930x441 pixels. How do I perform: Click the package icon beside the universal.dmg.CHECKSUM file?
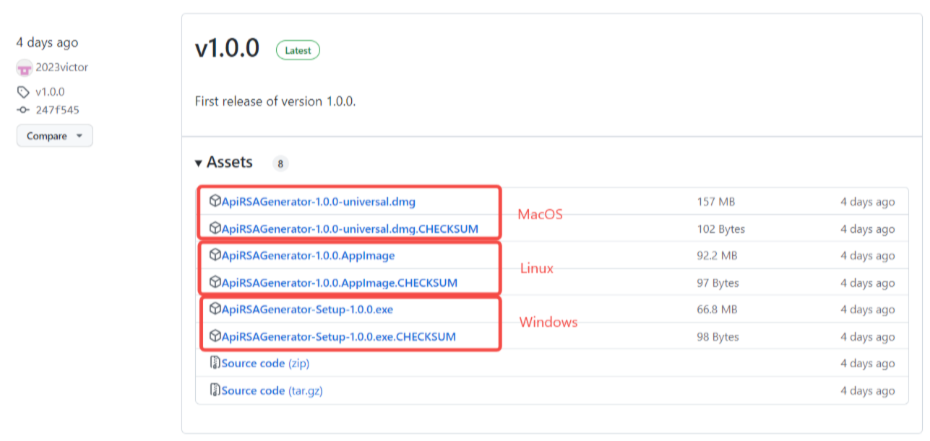coord(215,229)
